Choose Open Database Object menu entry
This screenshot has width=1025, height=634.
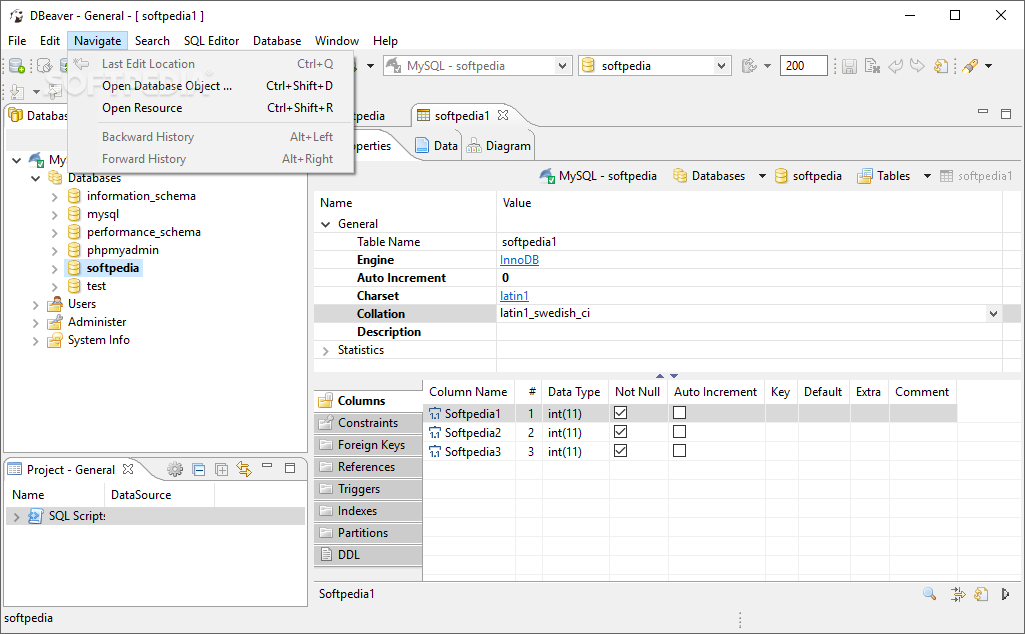(211, 86)
